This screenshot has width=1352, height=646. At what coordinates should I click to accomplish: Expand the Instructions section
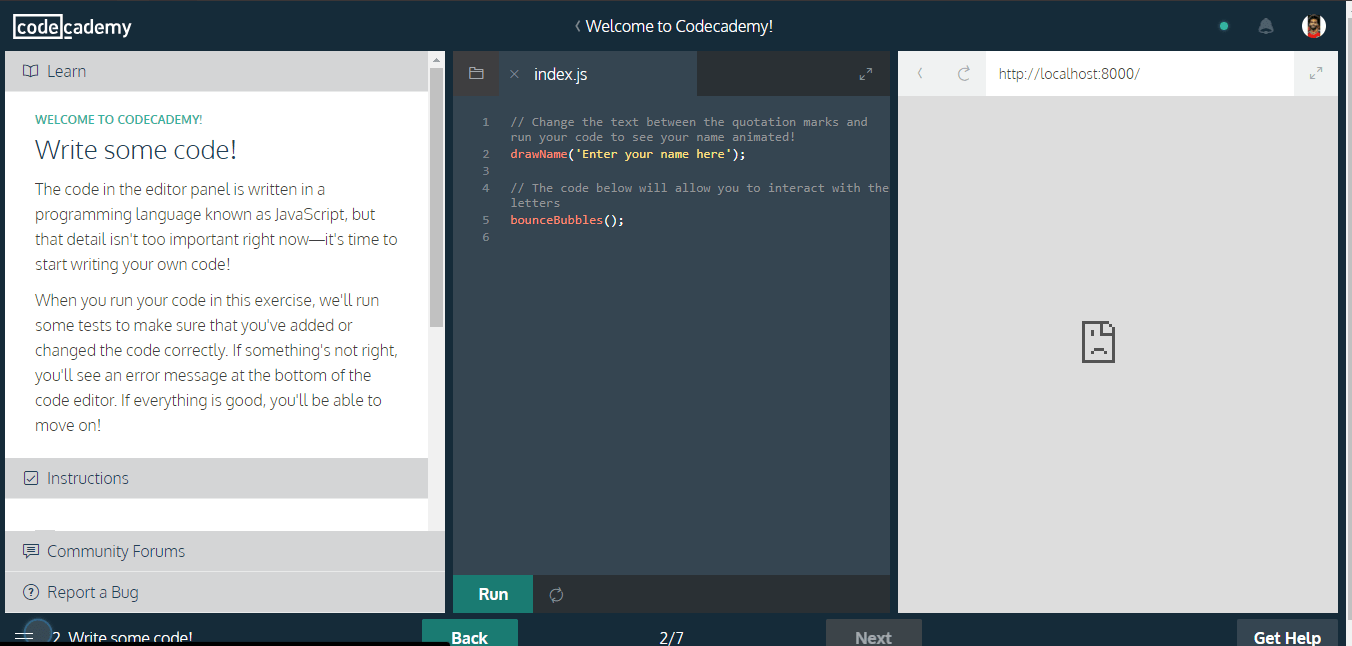point(87,478)
